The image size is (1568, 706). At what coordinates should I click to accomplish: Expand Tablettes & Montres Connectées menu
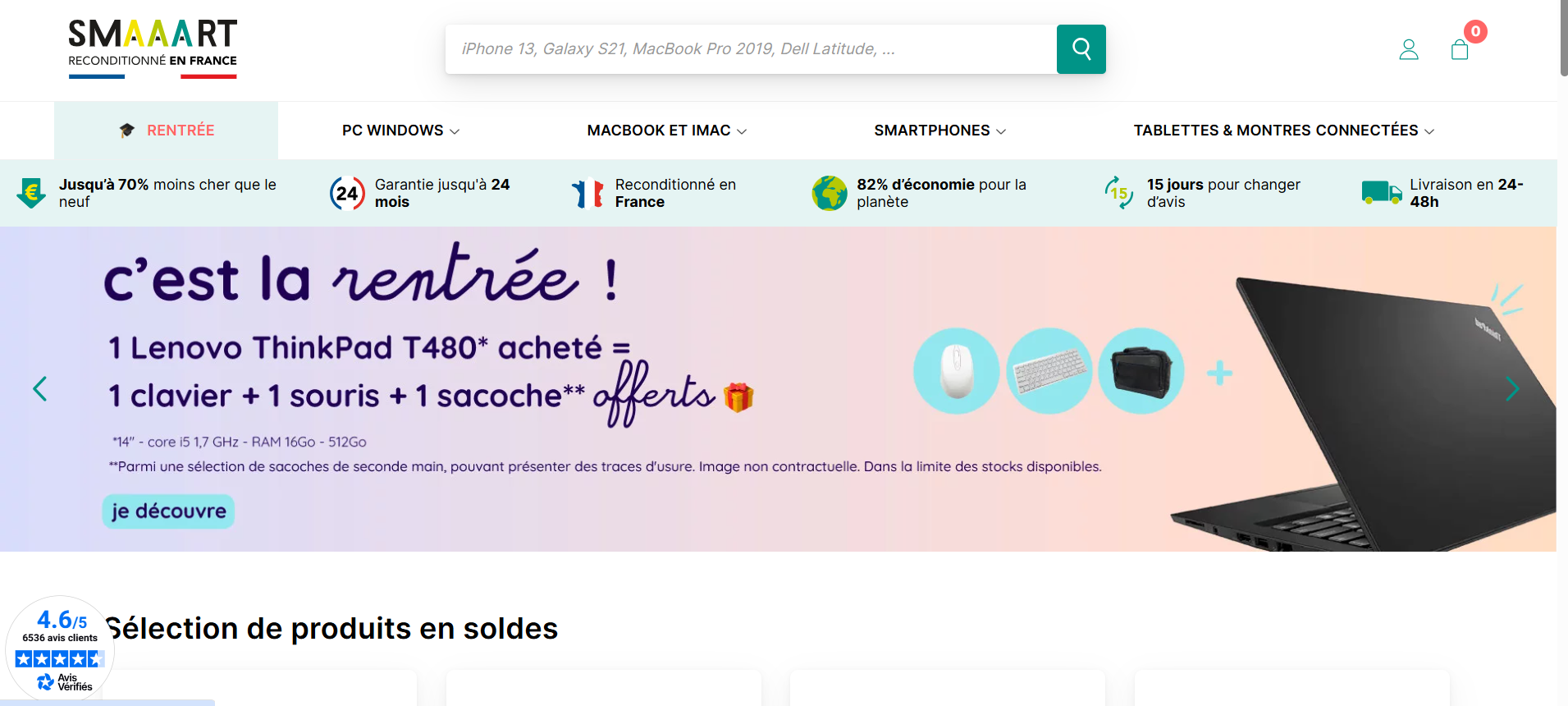click(1284, 131)
